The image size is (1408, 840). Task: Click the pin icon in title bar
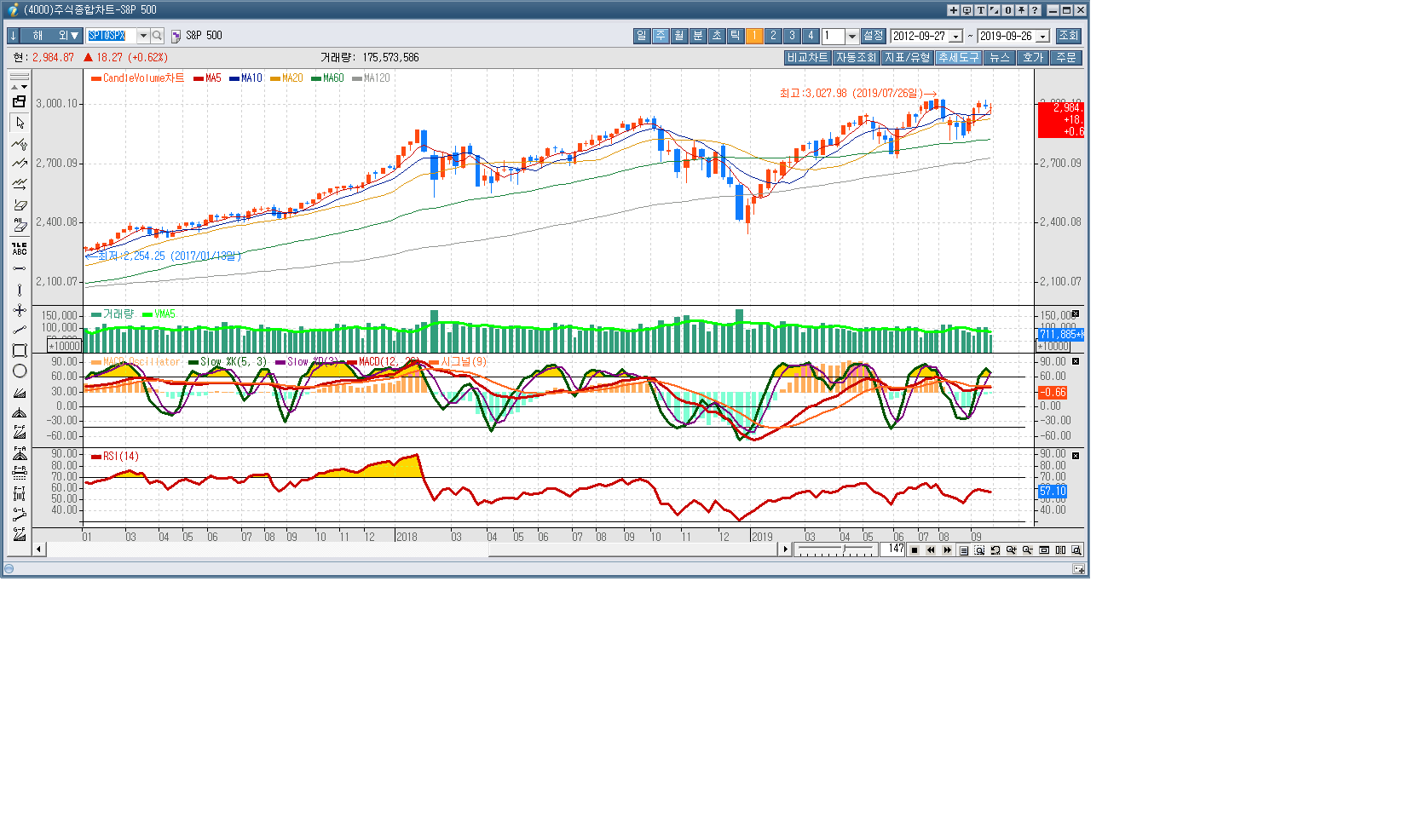pyautogui.click(x=1021, y=10)
